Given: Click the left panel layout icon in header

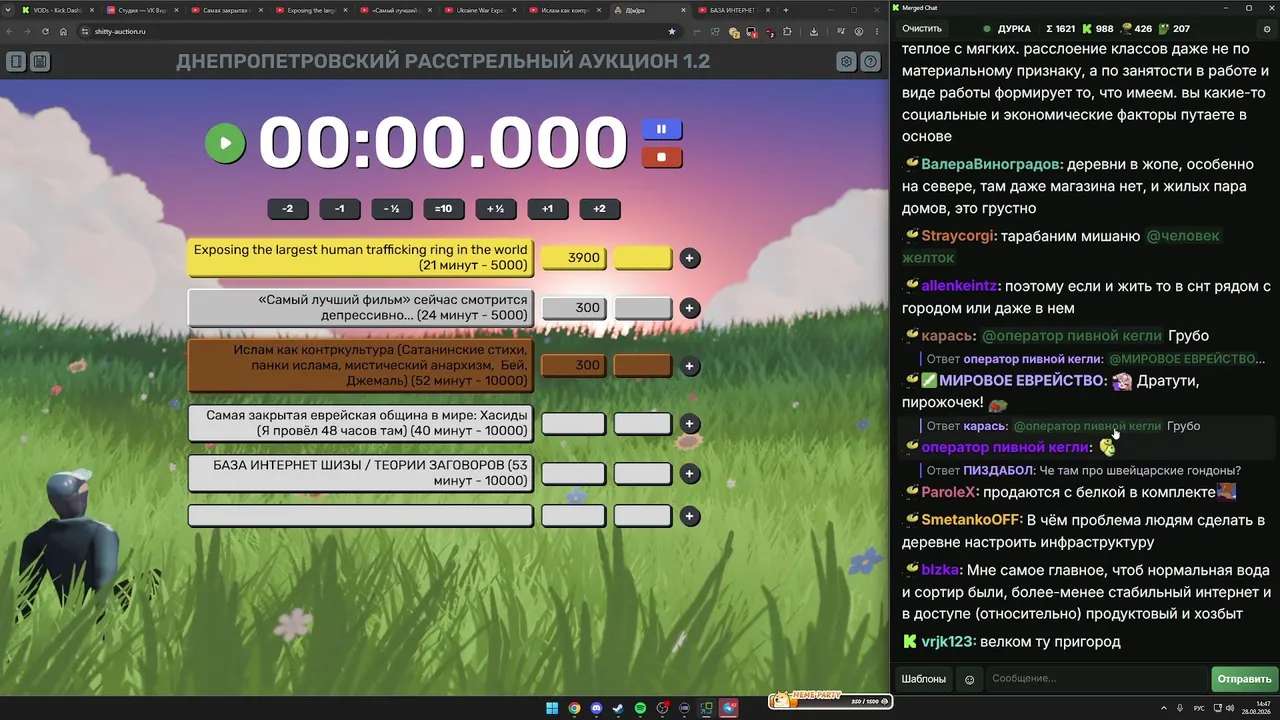Looking at the screenshot, I should [16, 62].
